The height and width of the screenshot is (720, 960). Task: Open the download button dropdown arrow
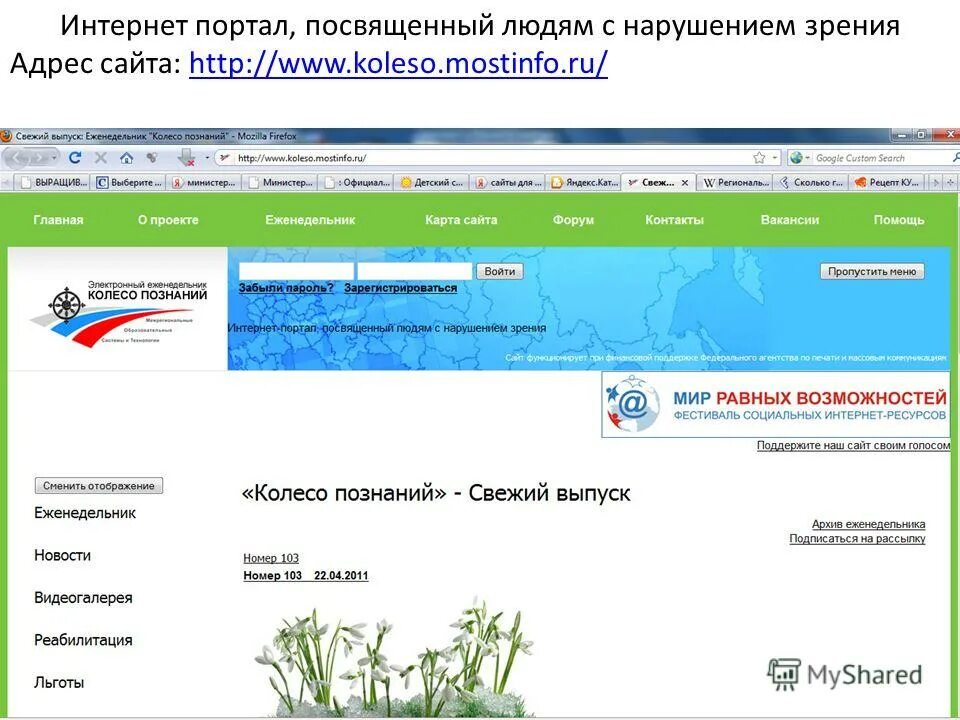[x=206, y=157]
